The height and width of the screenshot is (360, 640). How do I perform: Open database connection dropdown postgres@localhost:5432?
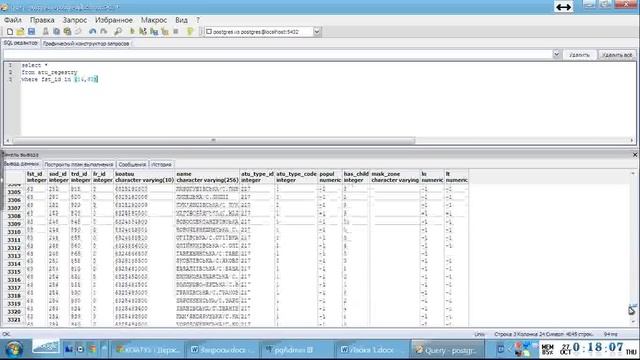[262, 31]
